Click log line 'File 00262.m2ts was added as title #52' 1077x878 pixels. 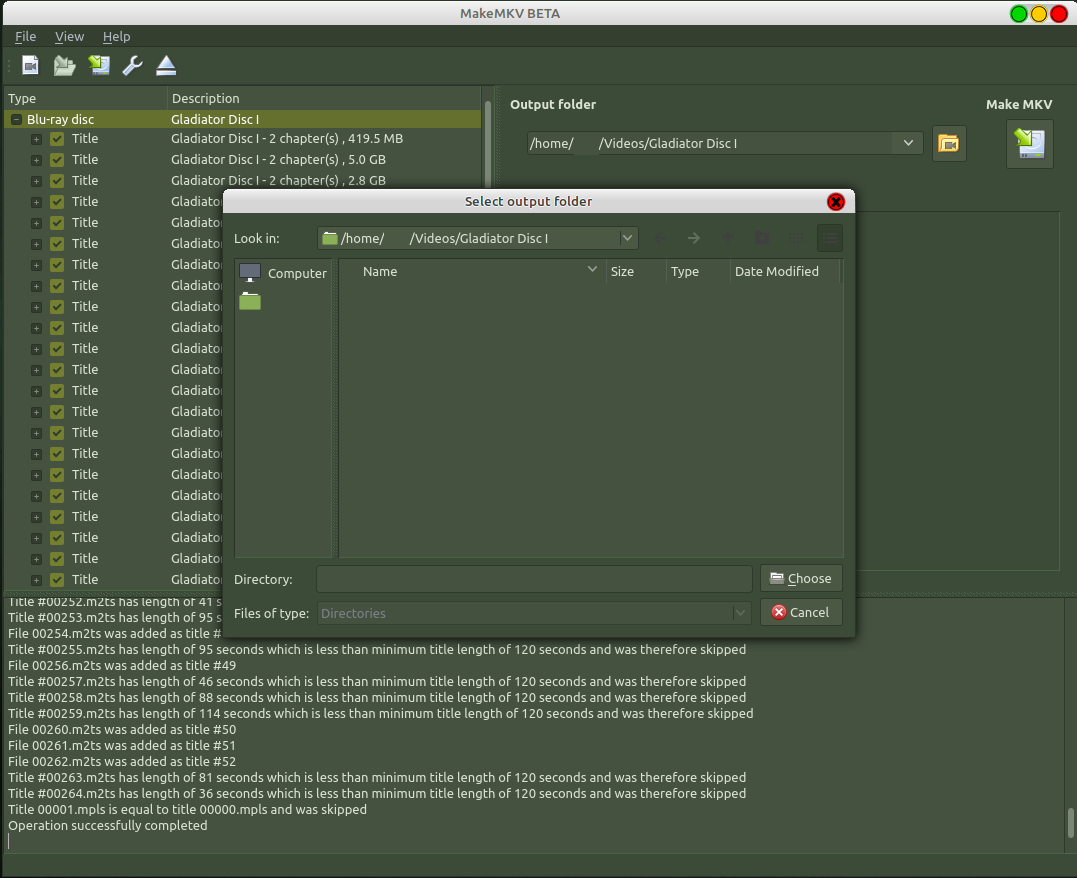click(122, 761)
